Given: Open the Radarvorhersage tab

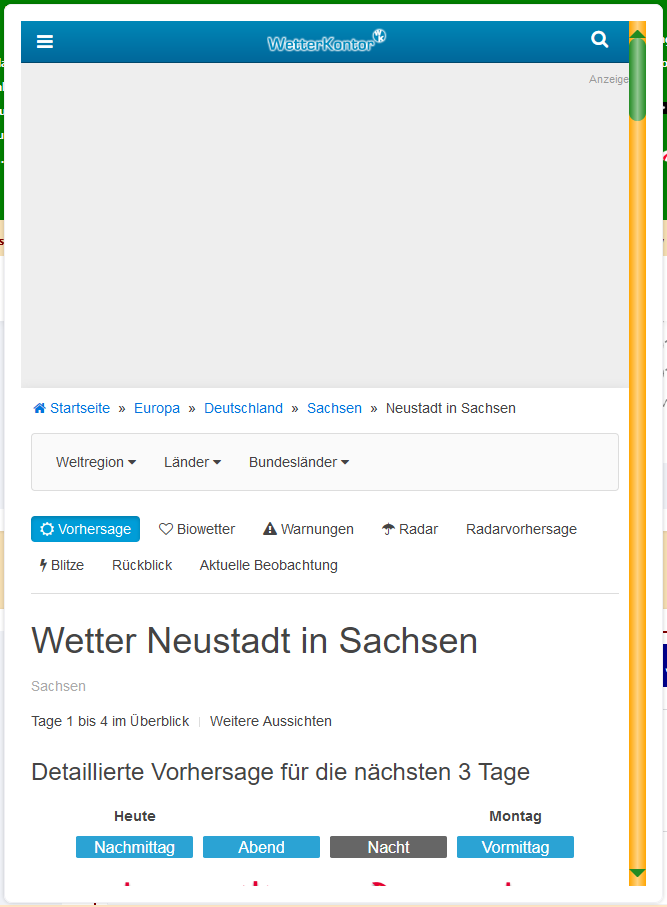Looking at the screenshot, I should tap(521, 529).
